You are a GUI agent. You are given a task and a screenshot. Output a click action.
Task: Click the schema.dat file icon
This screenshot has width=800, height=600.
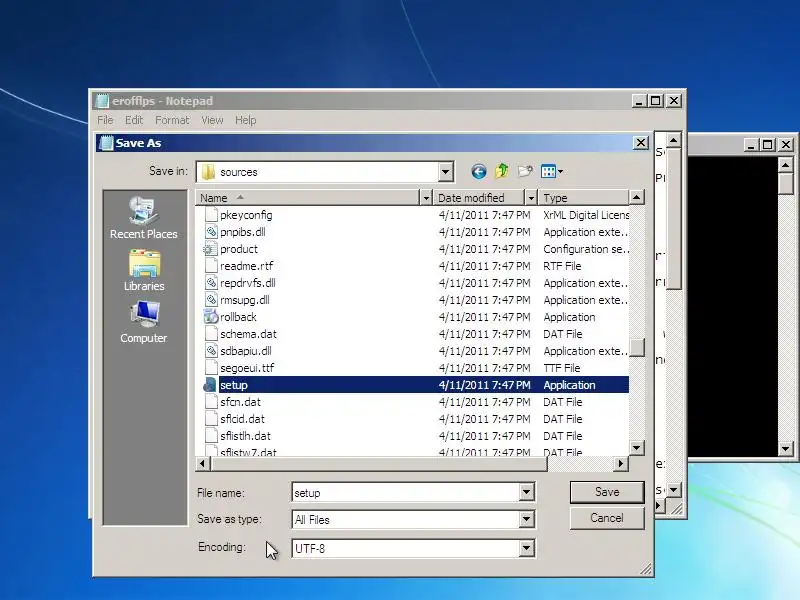tap(211, 334)
